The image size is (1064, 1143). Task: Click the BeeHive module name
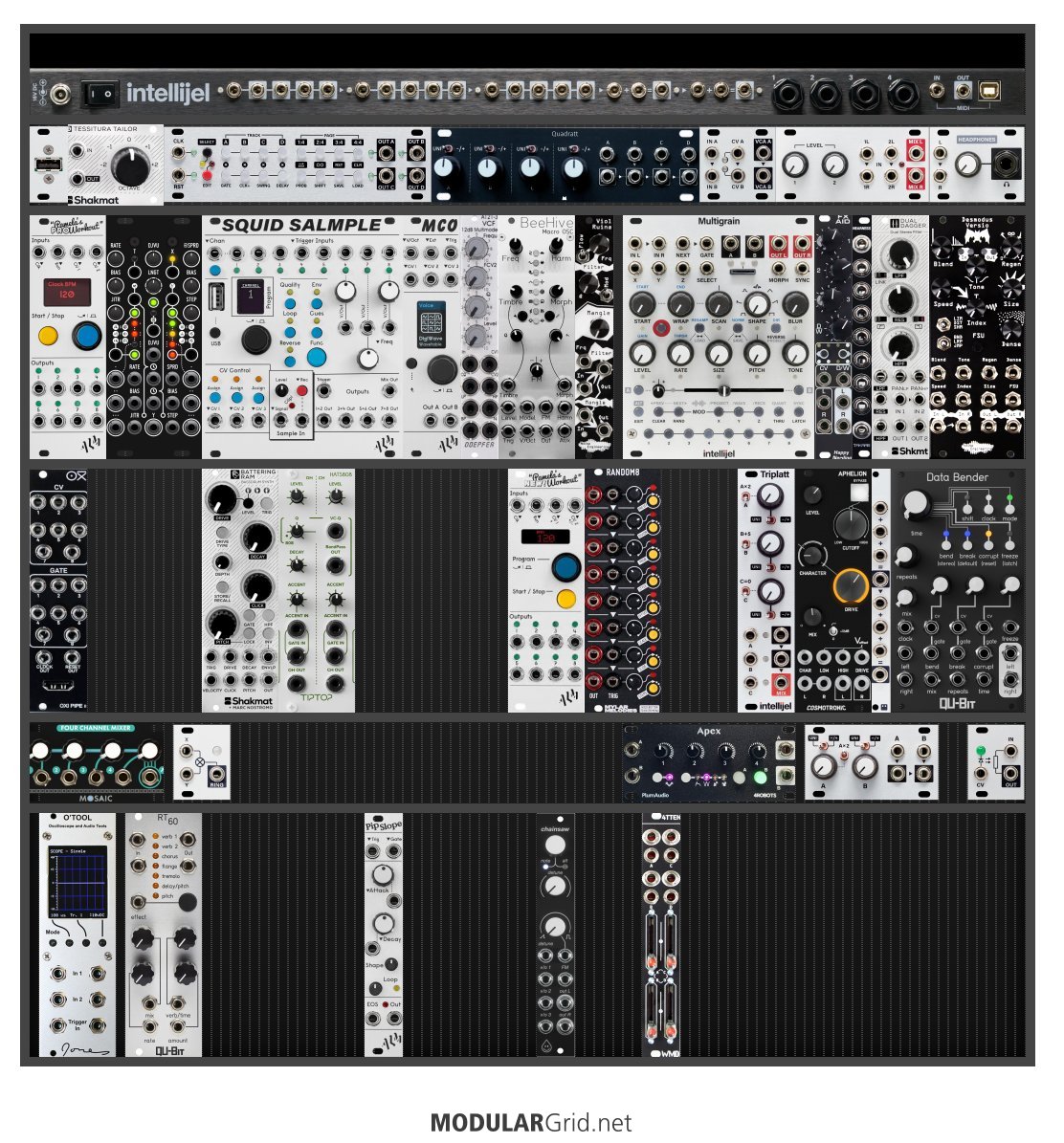click(x=545, y=222)
